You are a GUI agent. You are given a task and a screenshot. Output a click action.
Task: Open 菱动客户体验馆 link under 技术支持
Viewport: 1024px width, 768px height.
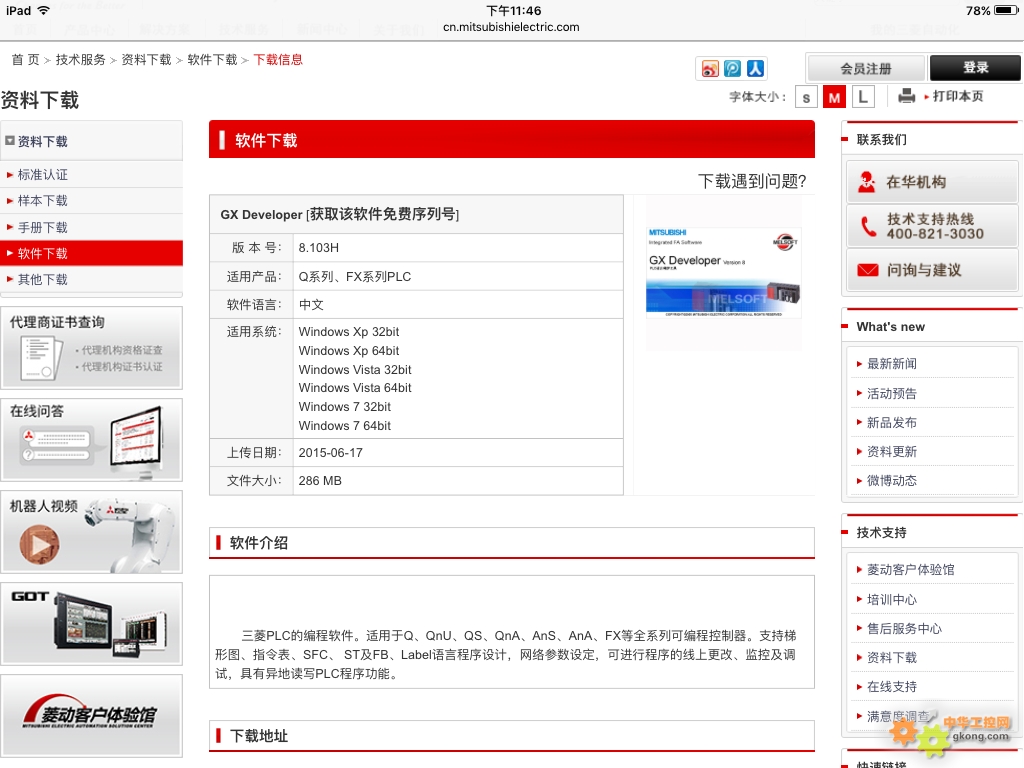click(910, 569)
